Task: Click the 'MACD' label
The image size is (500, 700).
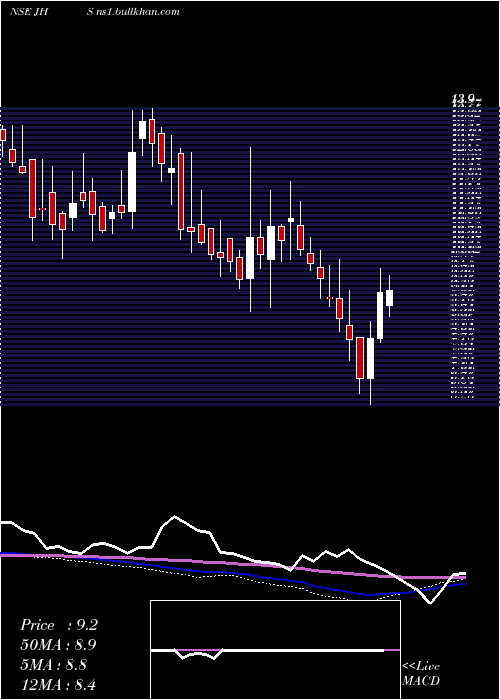Action: (421, 681)
